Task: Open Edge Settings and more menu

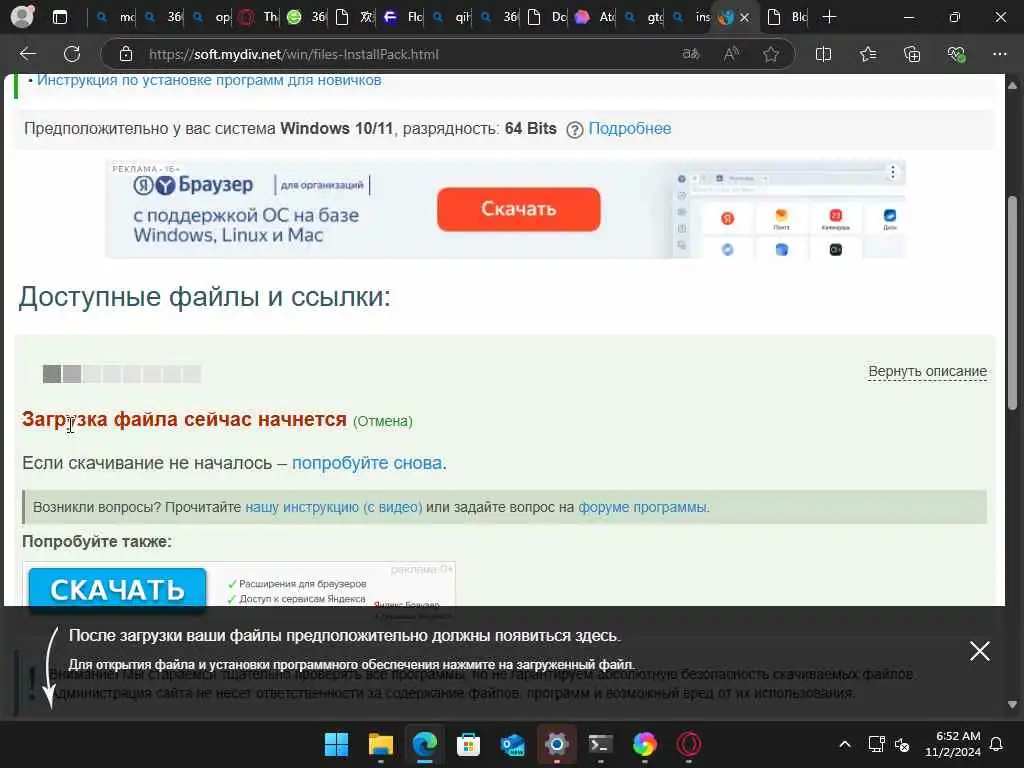Action: pyautogui.click(x=1000, y=54)
